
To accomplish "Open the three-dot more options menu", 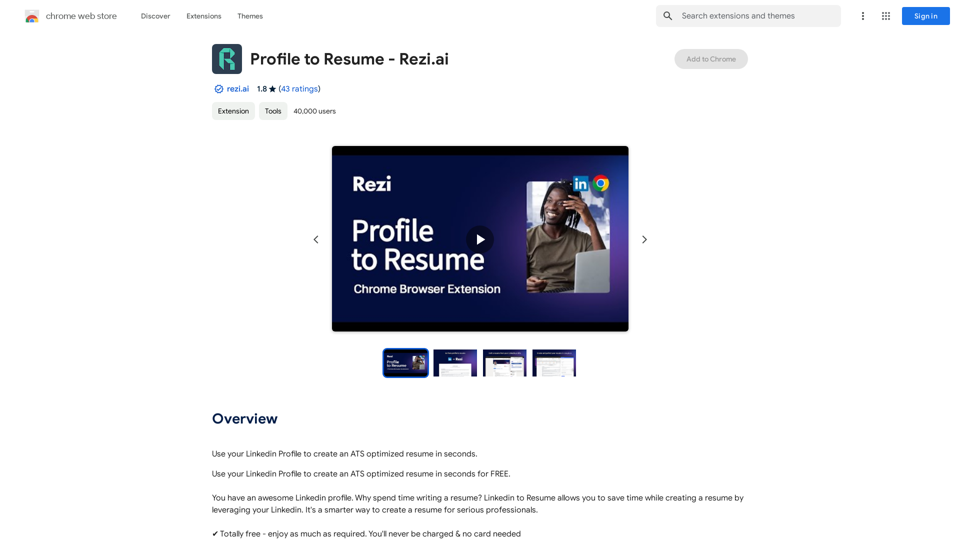I will [863, 16].
